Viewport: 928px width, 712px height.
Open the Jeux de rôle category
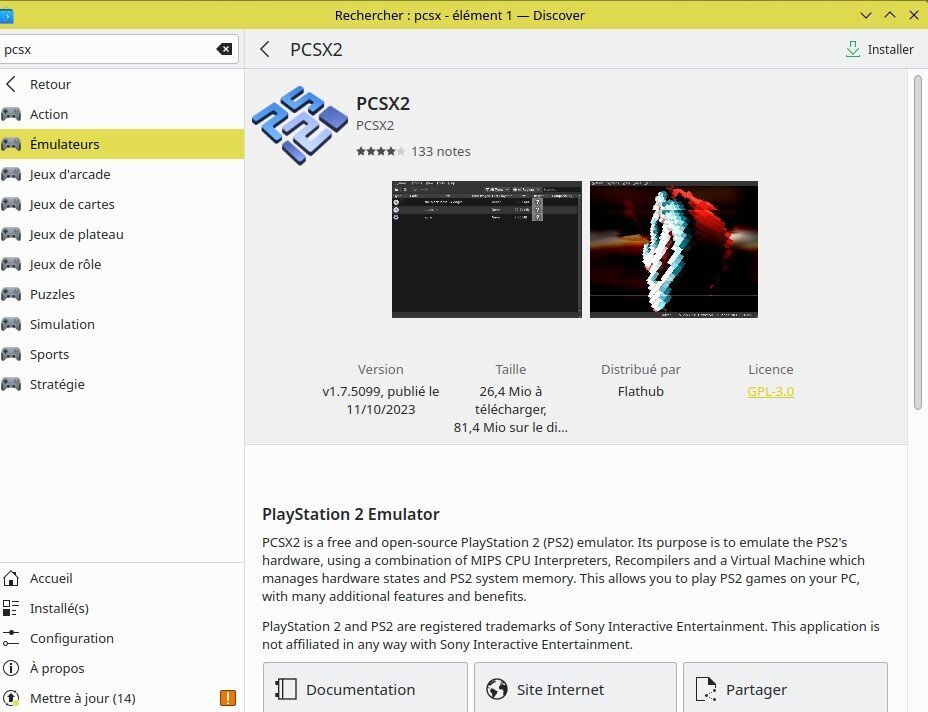pos(121,264)
